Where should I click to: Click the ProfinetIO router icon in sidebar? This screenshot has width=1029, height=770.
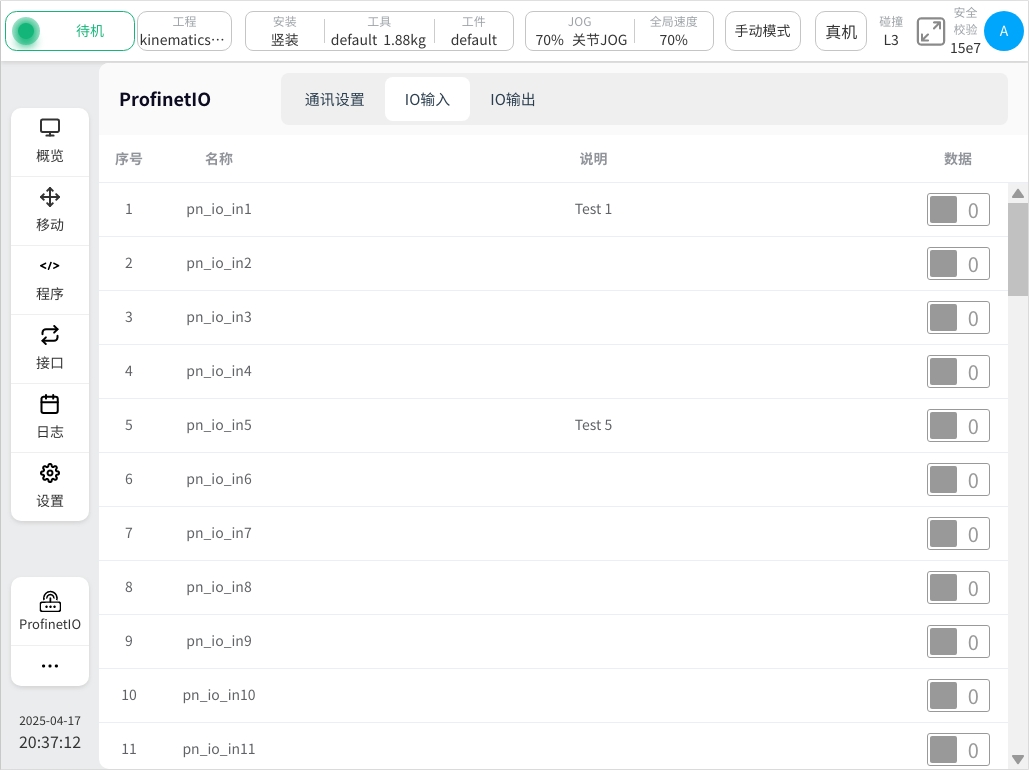click(x=50, y=610)
